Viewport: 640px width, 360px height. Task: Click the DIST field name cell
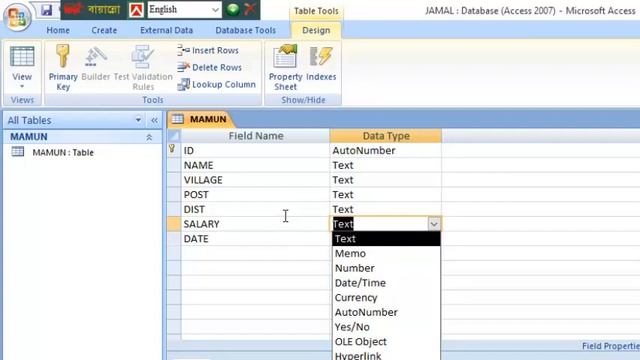pyautogui.click(x=256, y=209)
